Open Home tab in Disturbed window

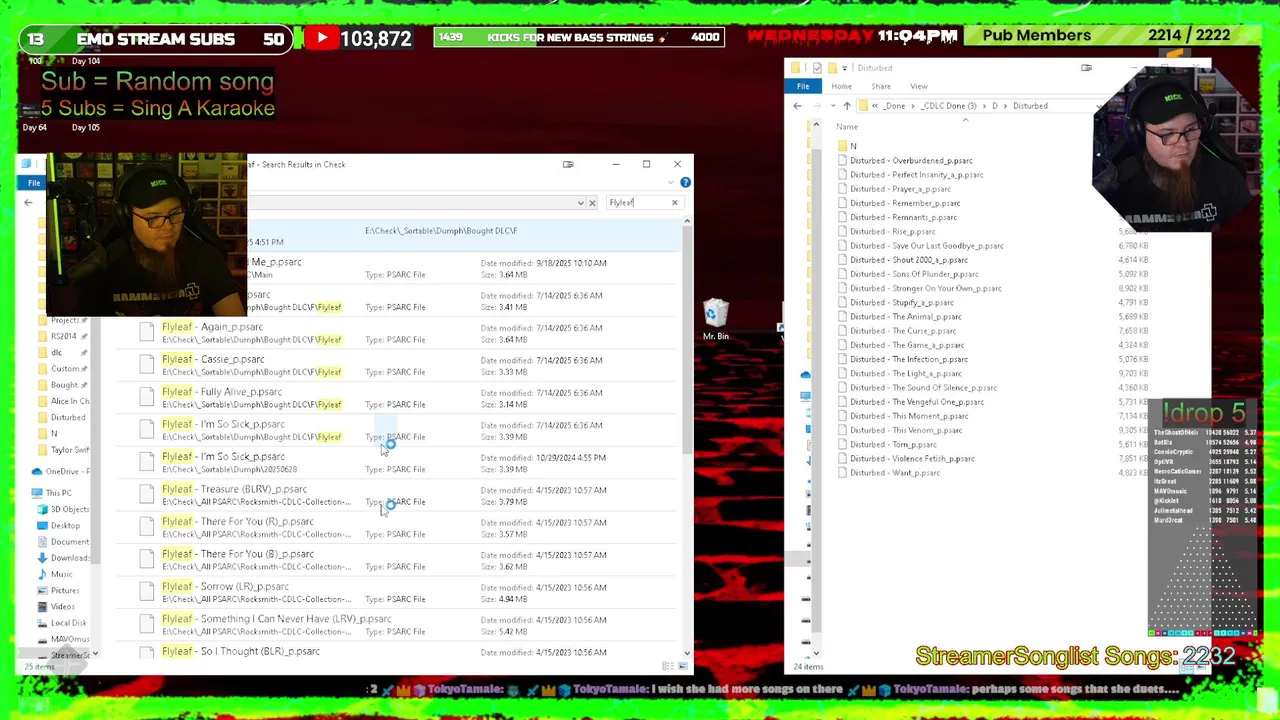click(x=841, y=86)
